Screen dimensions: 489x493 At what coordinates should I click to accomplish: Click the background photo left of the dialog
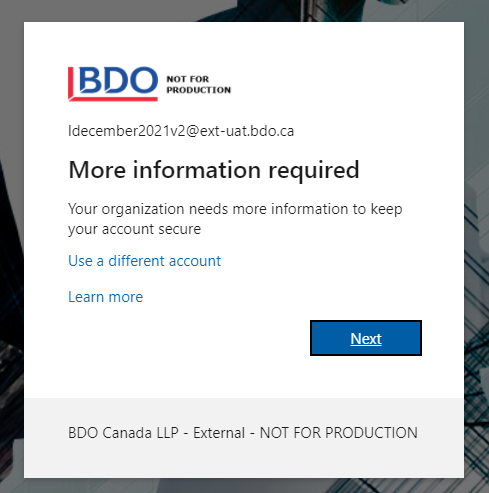click(x=12, y=247)
